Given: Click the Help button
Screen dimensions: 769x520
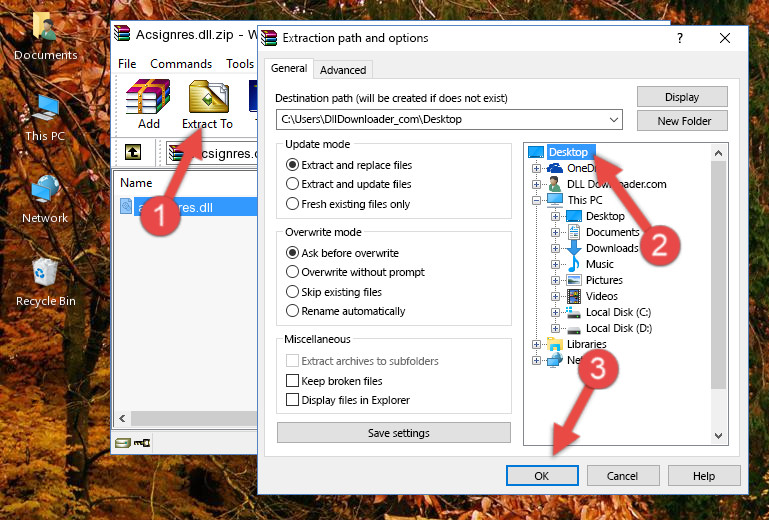Looking at the screenshot, I should (x=704, y=476).
